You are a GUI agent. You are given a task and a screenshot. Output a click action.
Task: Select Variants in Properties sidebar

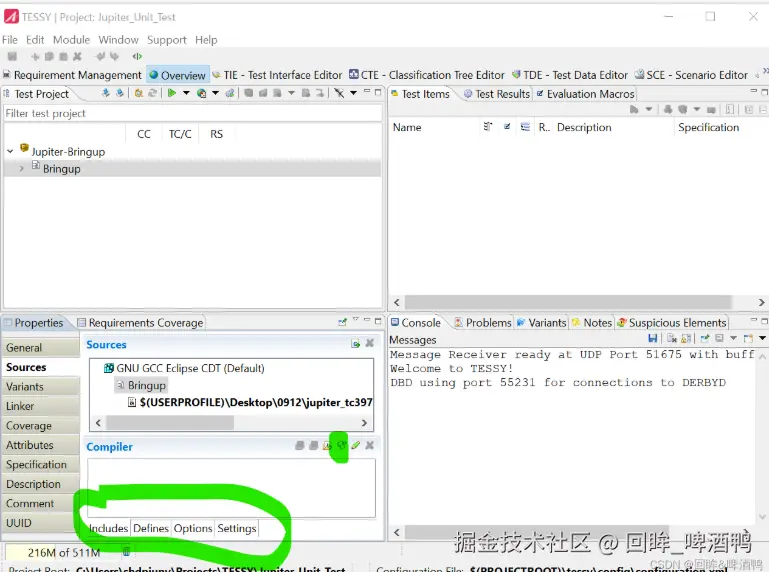tap(41, 387)
